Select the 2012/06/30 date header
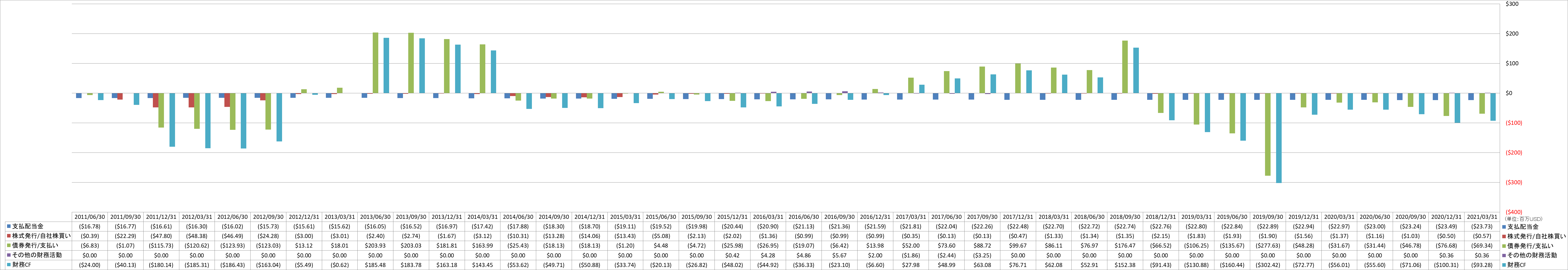The height and width of the screenshot is (270, 1568). 232,217
